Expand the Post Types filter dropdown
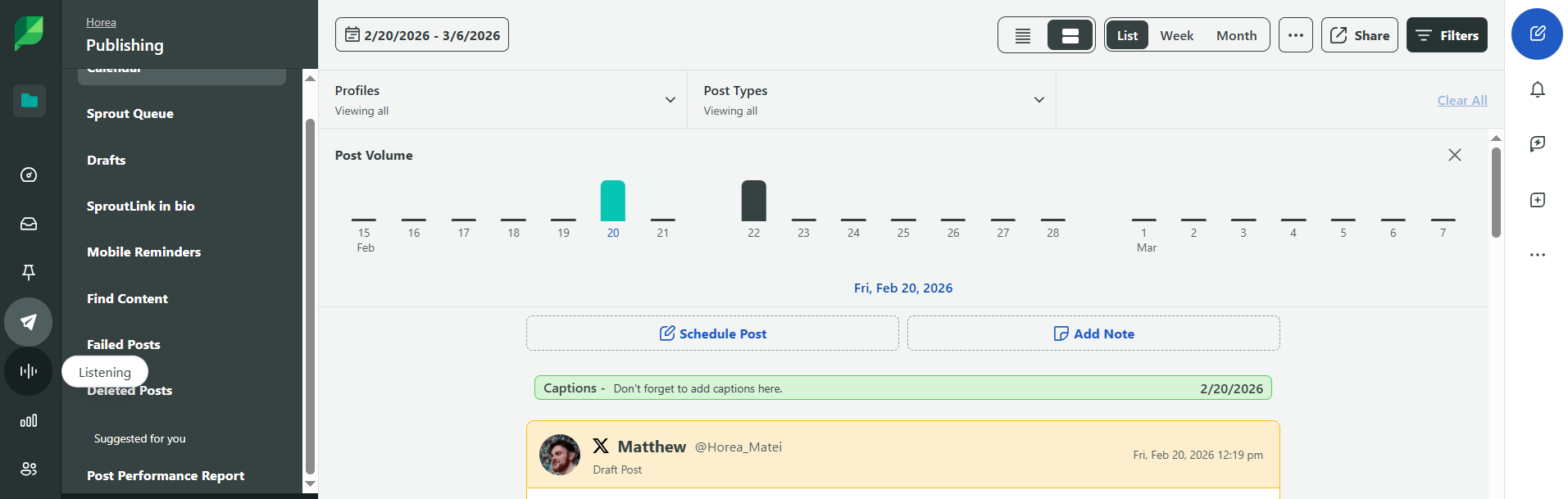 [x=872, y=99]
